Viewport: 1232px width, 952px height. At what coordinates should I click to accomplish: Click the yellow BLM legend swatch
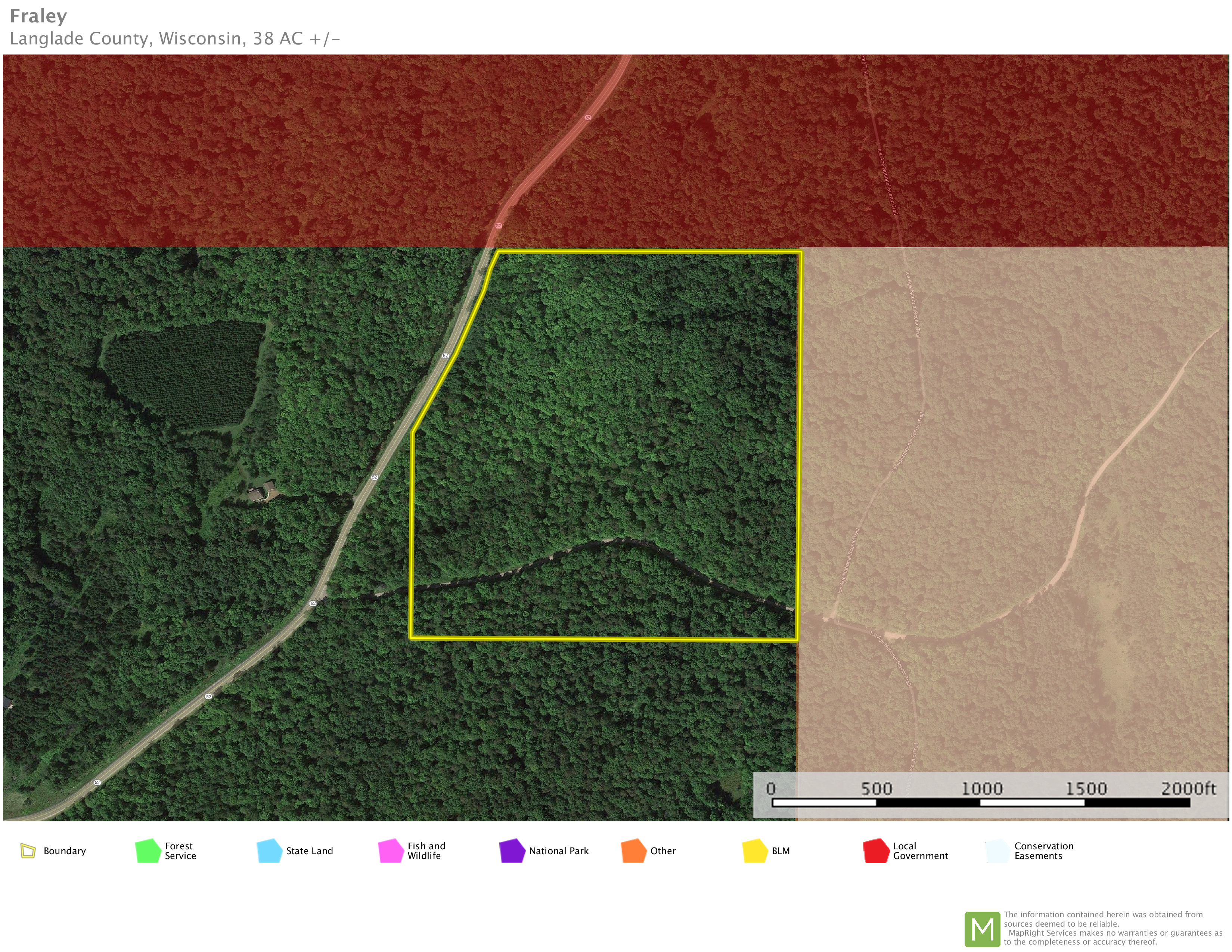tap(755, 851)
